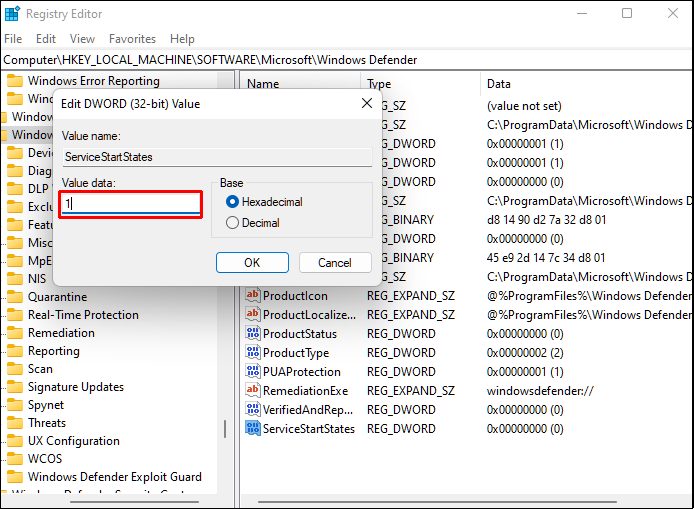Open the Favorites menu
The image size is (694, 509).
pos(132,39)
